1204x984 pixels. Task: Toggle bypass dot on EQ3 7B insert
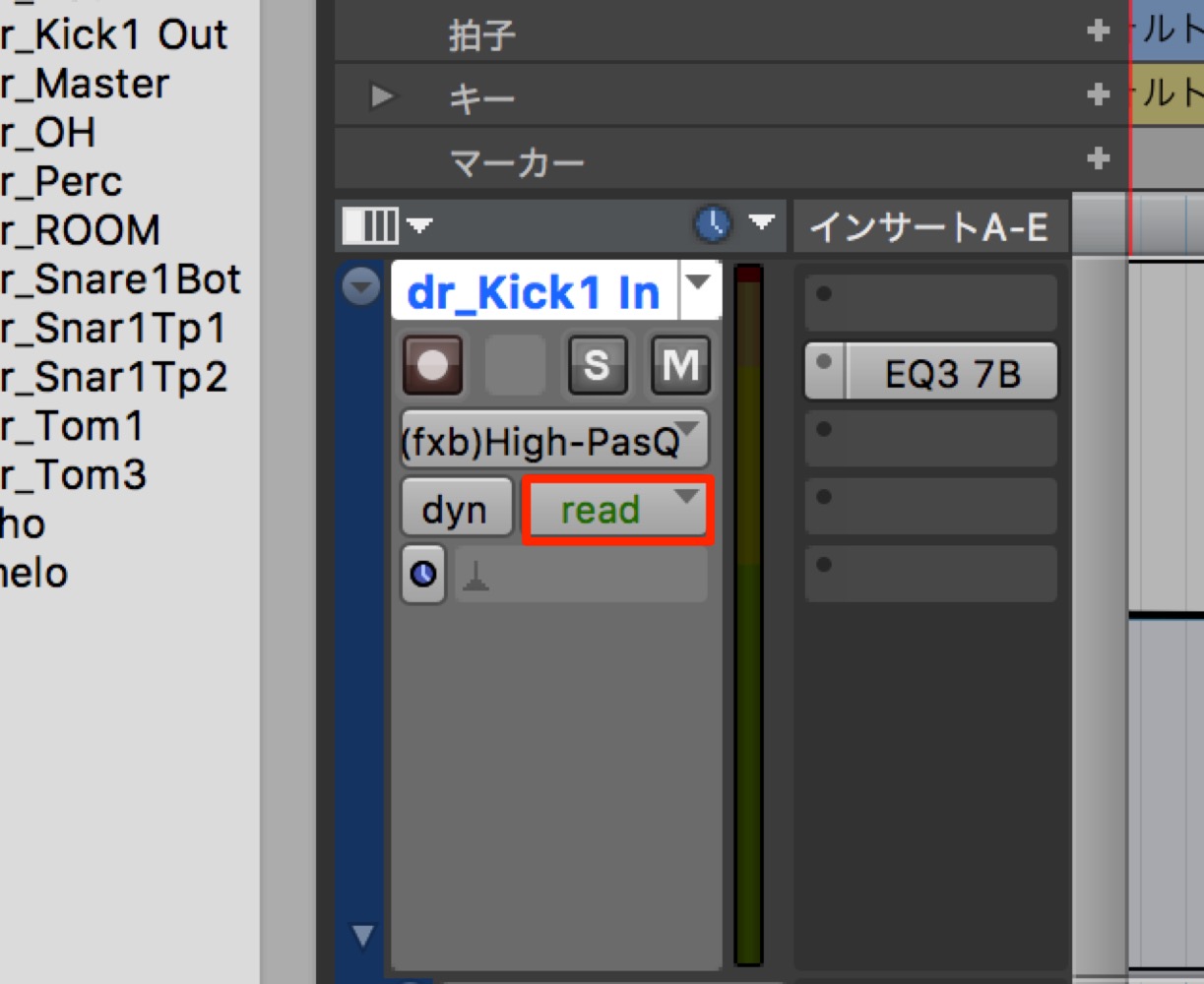(x=825, y=362)
